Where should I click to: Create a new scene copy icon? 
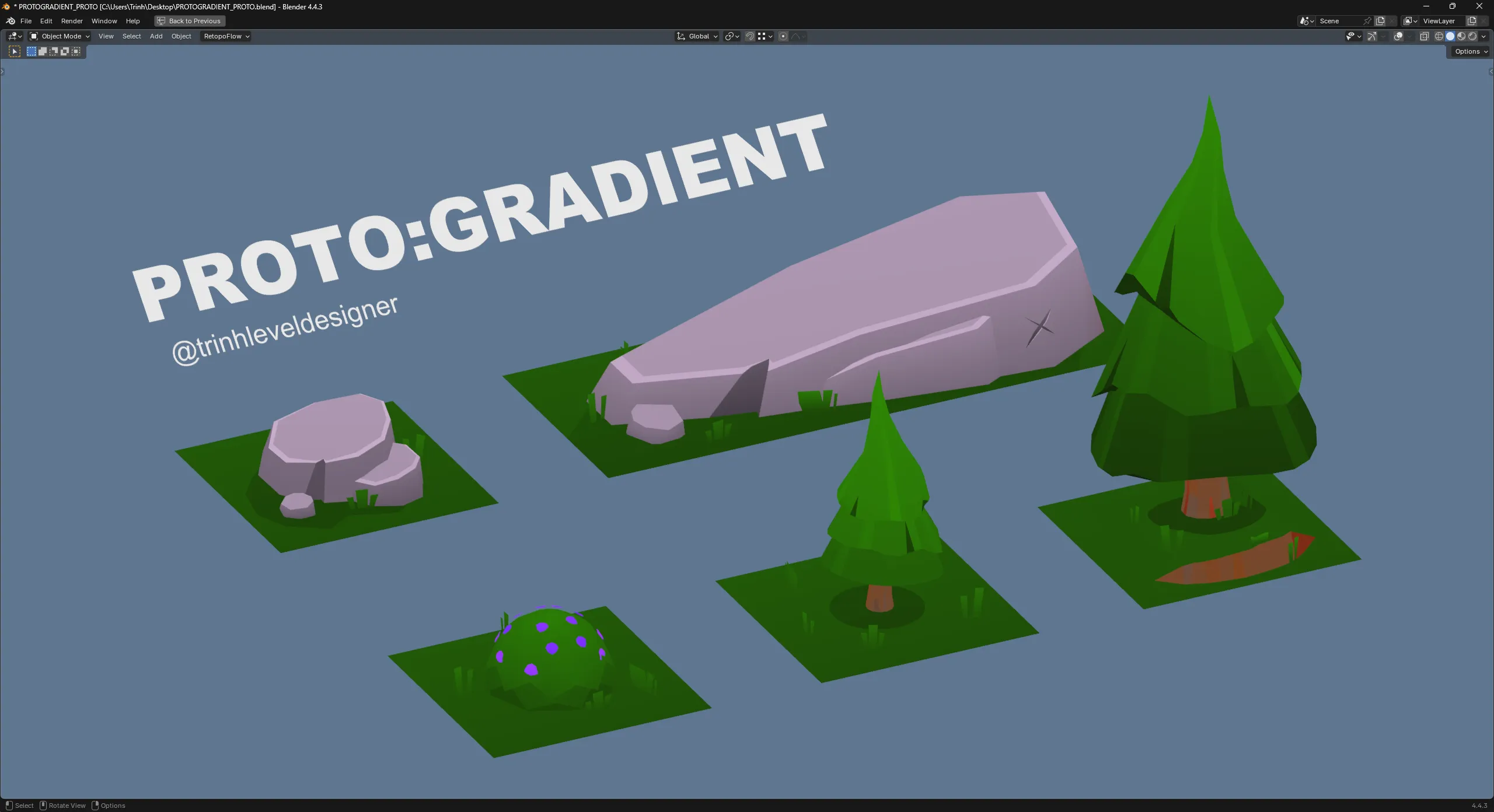pos(1380,21)
